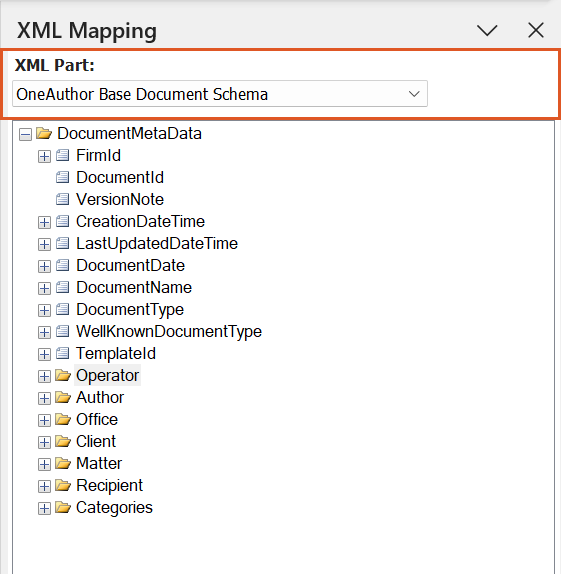Viewport: 561px width, 574px height.
Task: Open the XML Part dropdown
Action: [x=220, y=94]
